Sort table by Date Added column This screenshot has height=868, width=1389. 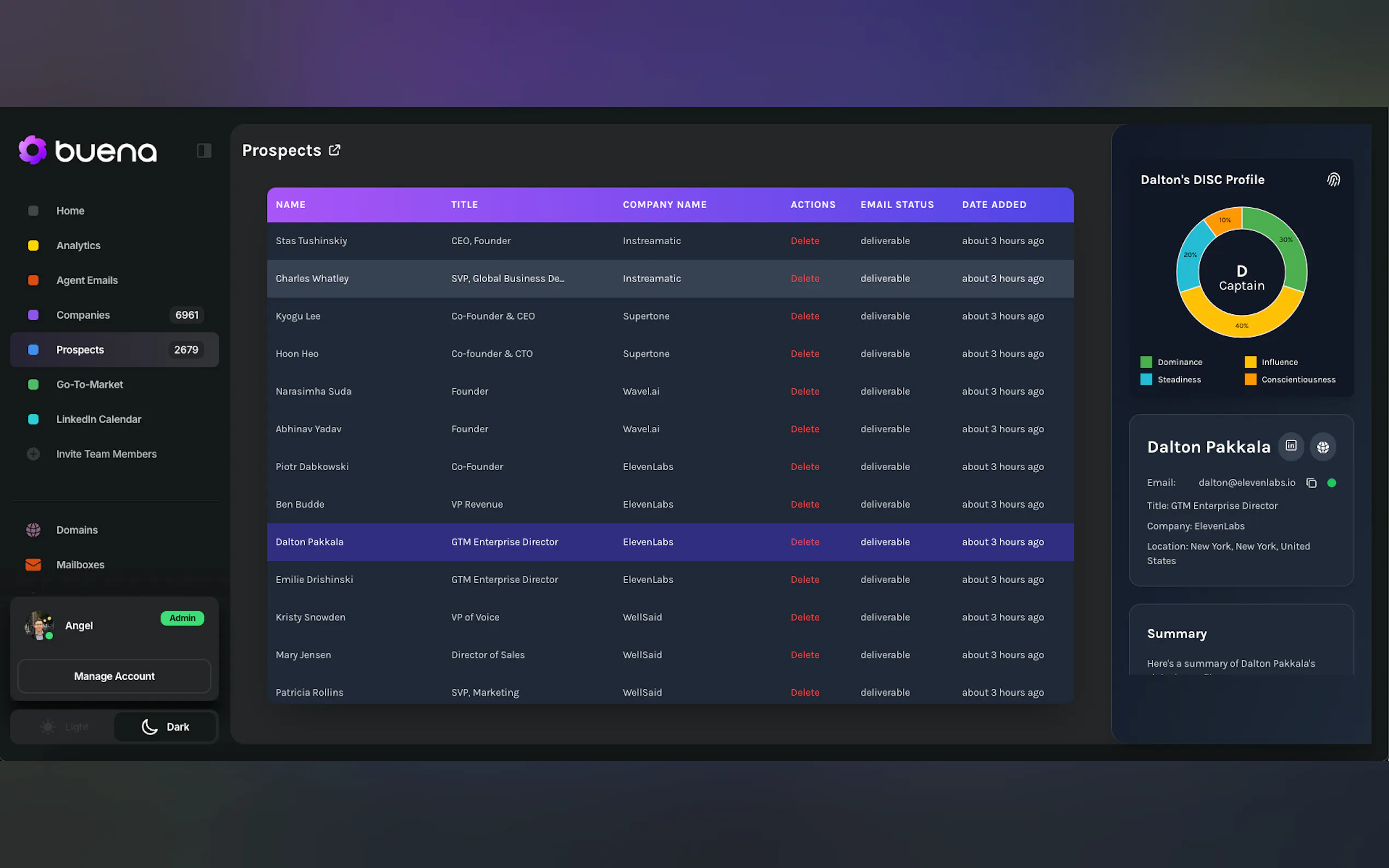point(994,205)
